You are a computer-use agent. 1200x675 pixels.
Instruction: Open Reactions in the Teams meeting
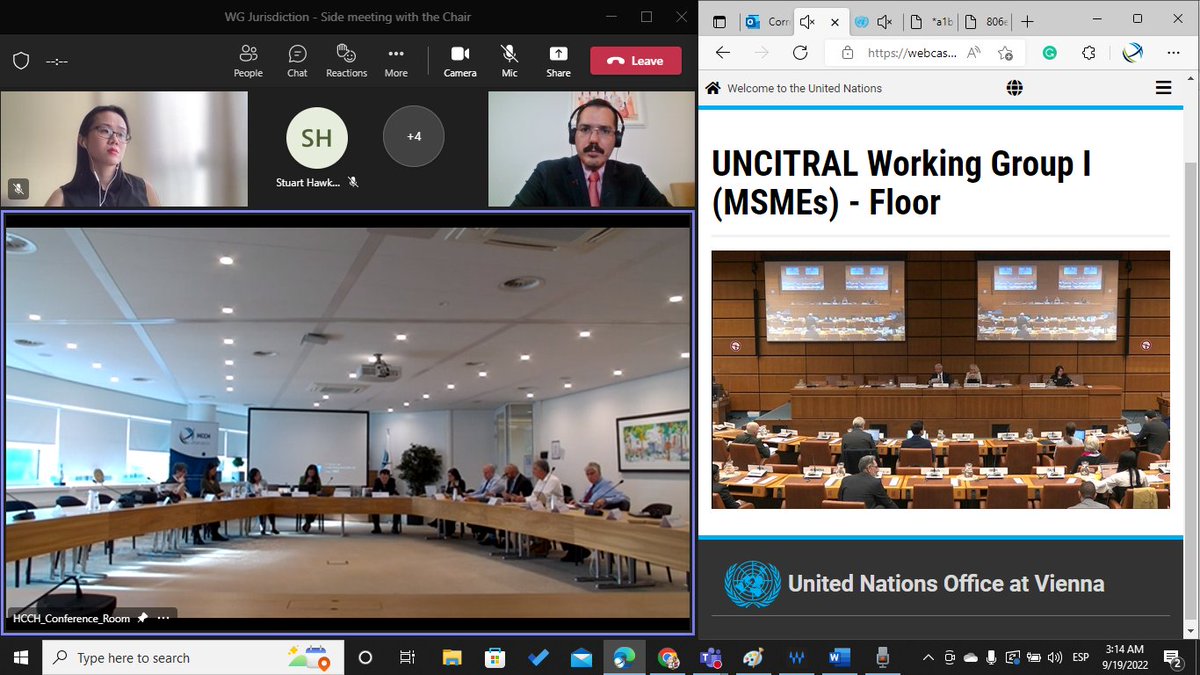point(346,60)
